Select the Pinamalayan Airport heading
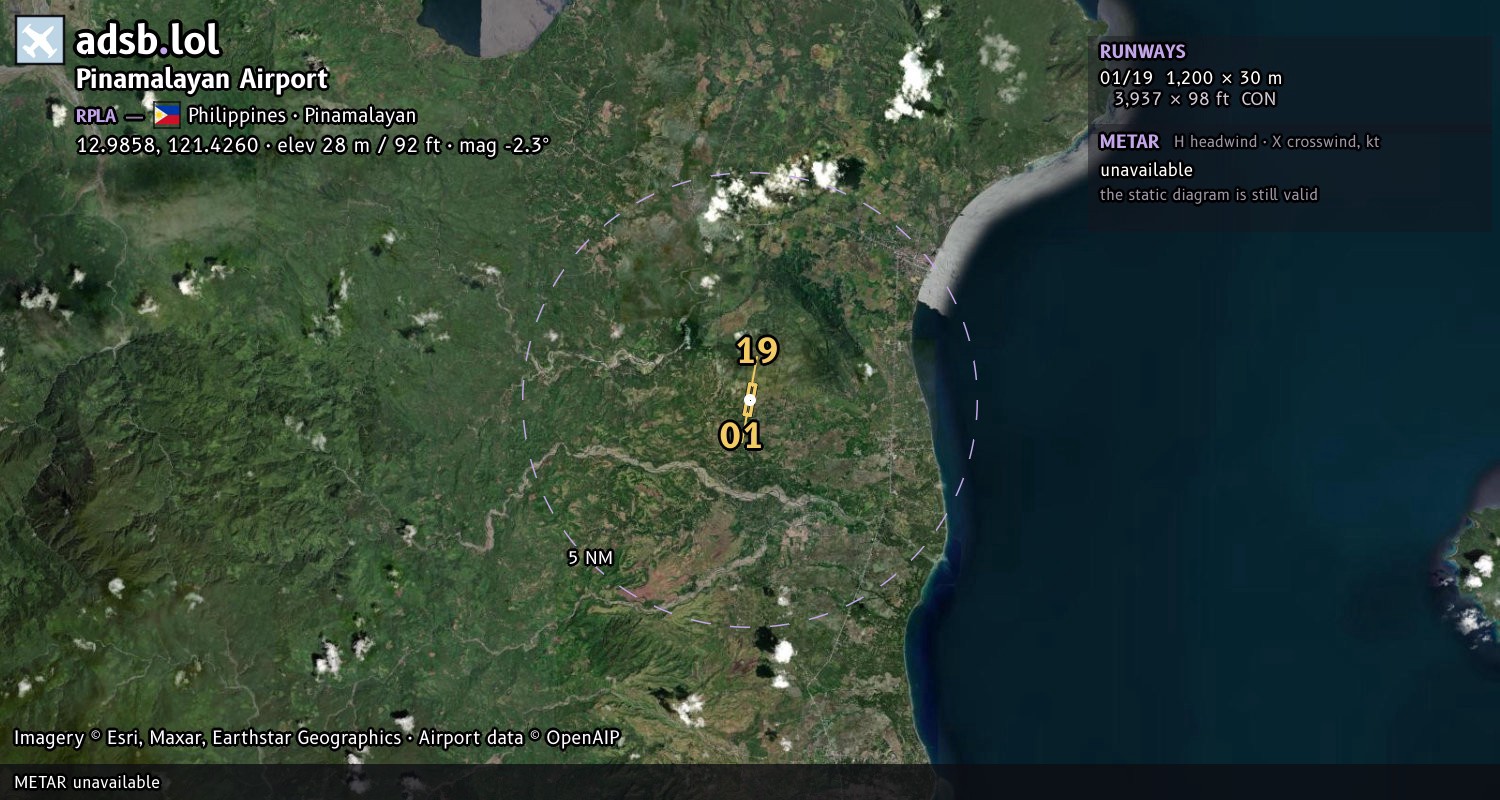1500x800 pixels. [202, 79]
